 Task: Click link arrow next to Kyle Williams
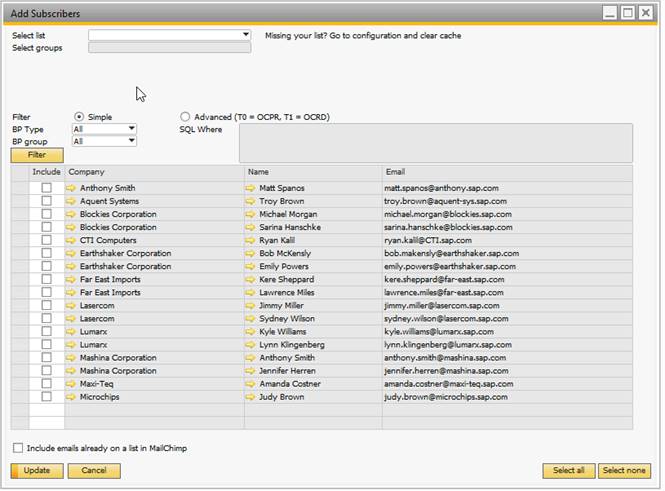point(251,332)
